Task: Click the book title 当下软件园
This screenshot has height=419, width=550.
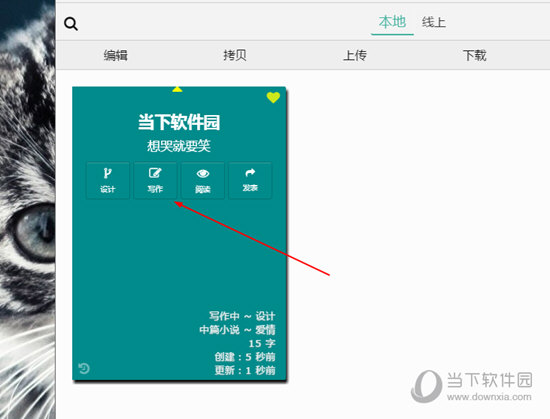Action: tap(179, 122)
